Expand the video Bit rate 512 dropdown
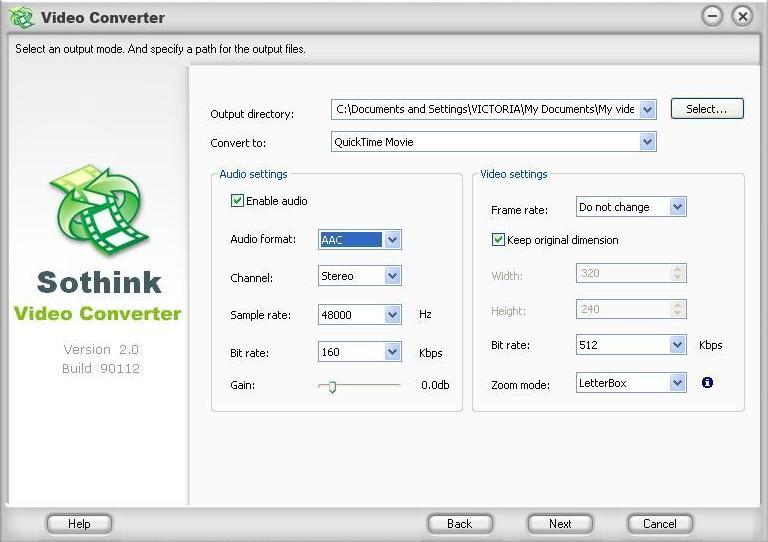The width and height of the screenshot is (768, 542). [677, 345]
